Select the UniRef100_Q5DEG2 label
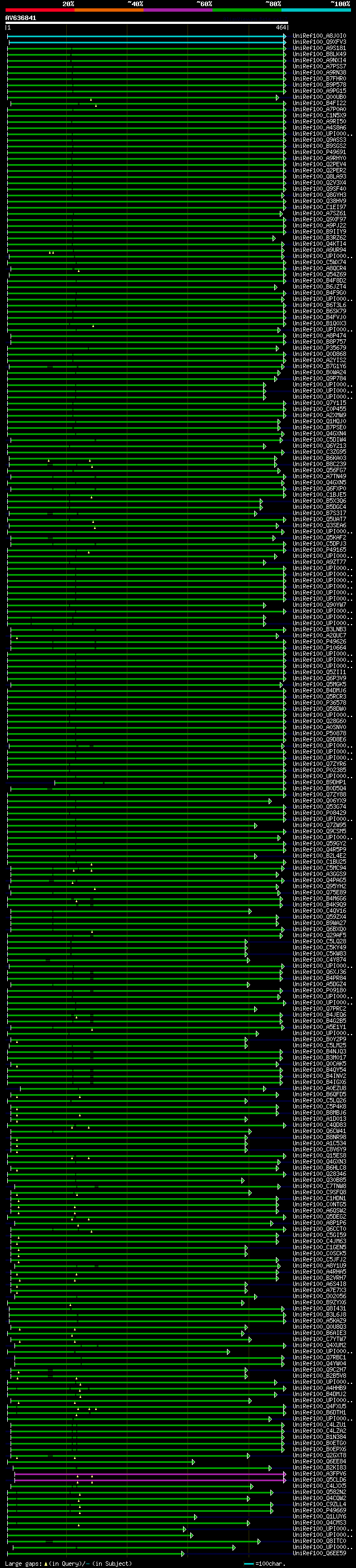This screenshot has height=1568, width=356. pos(319,1216)
